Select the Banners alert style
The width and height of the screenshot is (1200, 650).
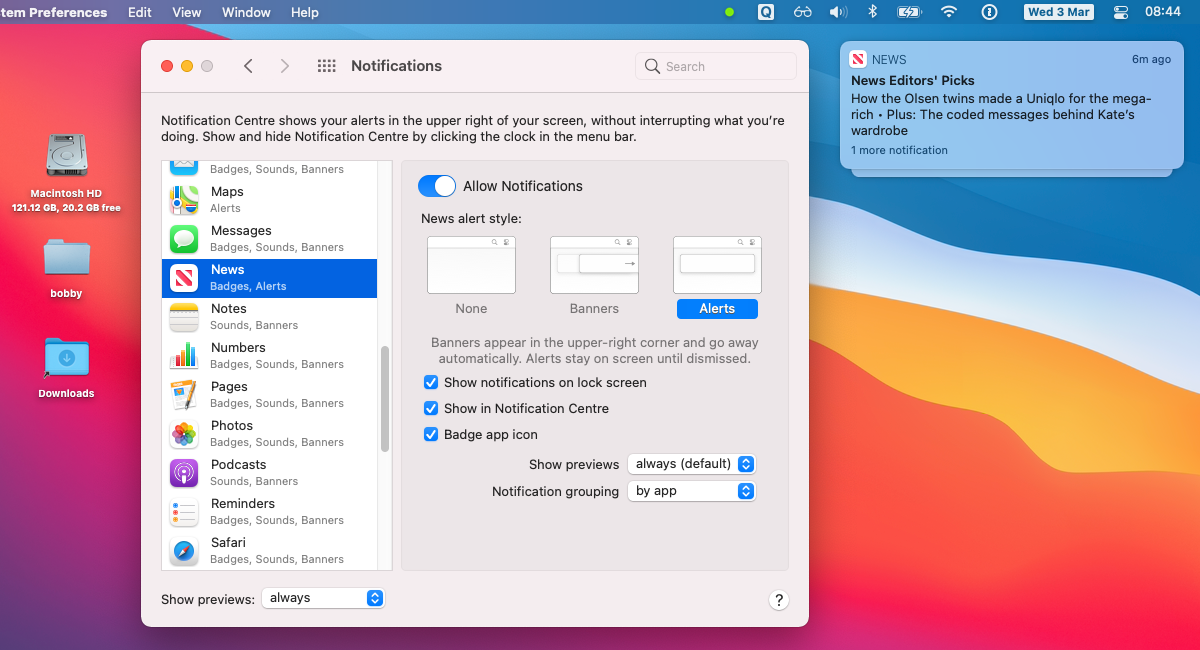[x=594, y=264]
